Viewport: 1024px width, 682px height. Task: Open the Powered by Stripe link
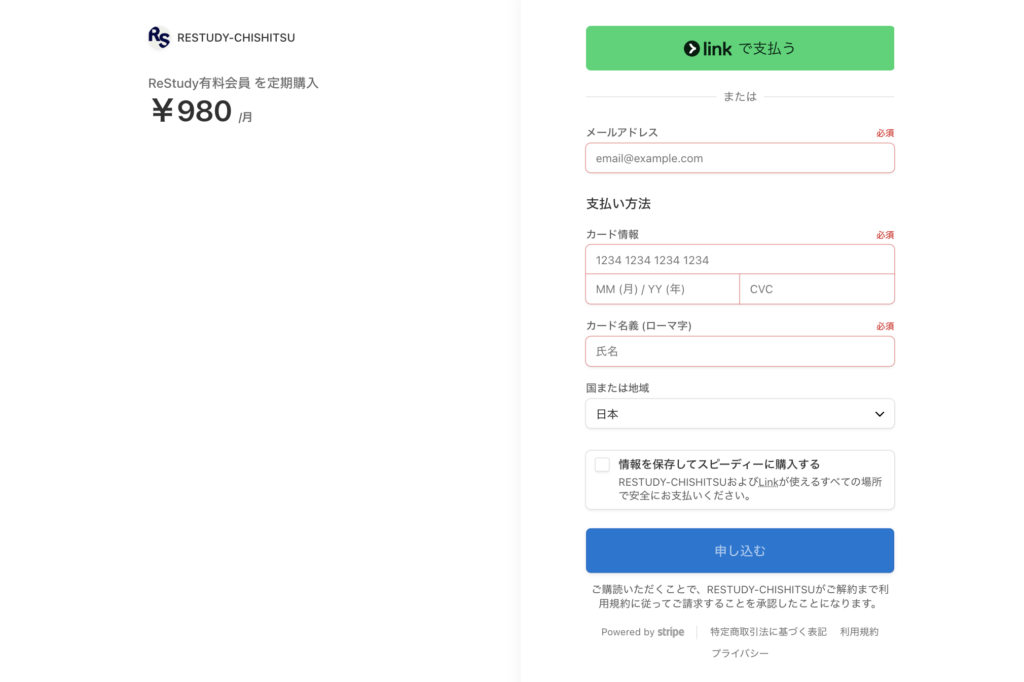[643, 632]
